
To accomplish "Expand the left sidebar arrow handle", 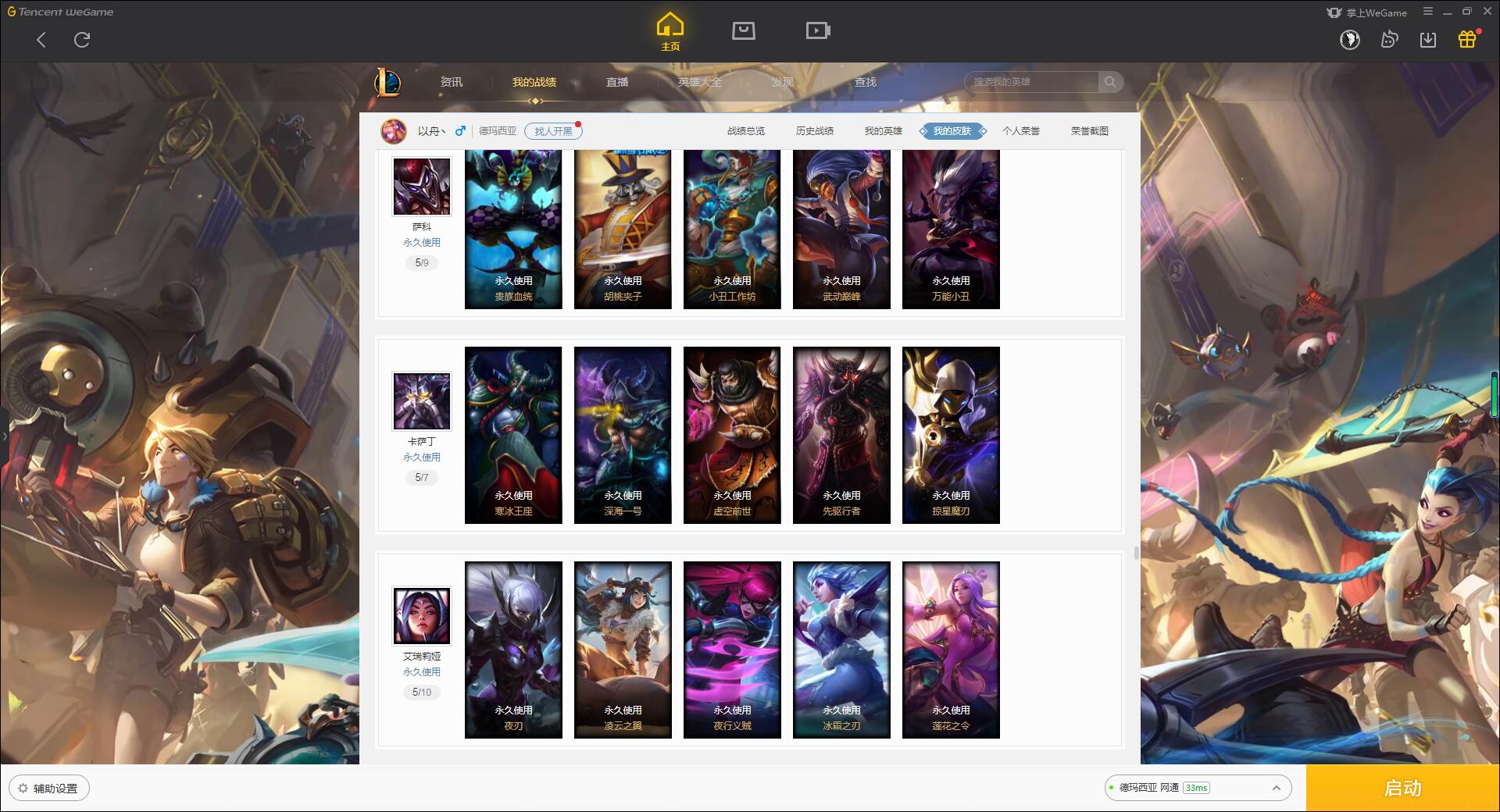I will [4, 436].
